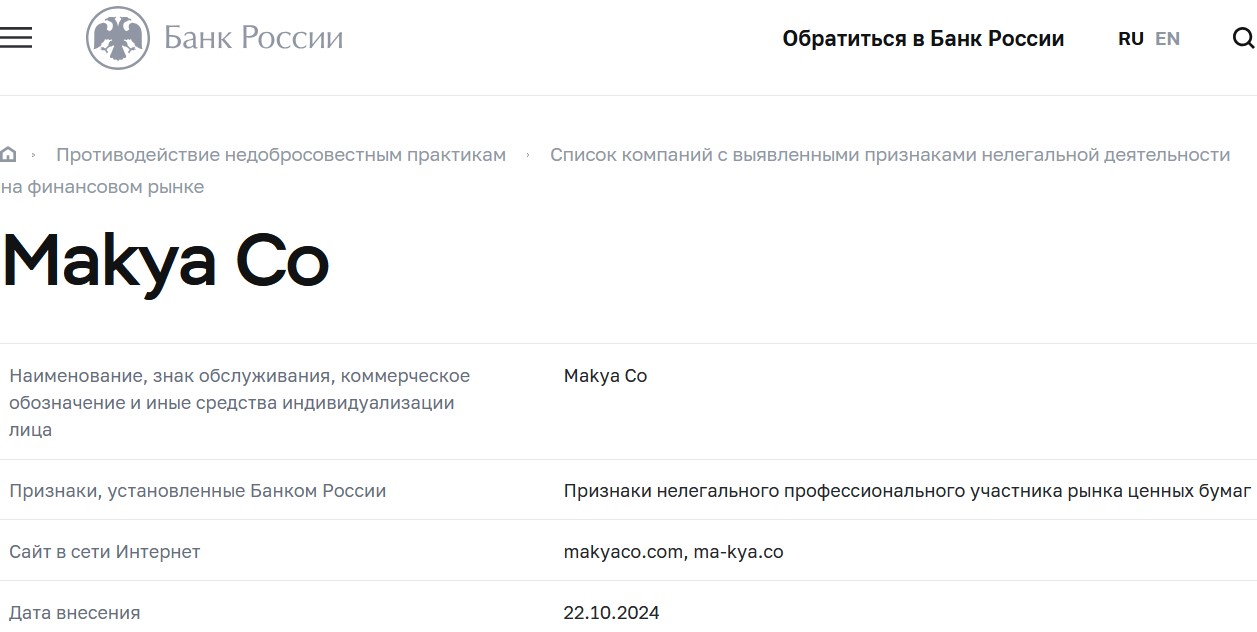Select the RU language option
This screenshot has width=1257, height=632.
point(1131,39)
